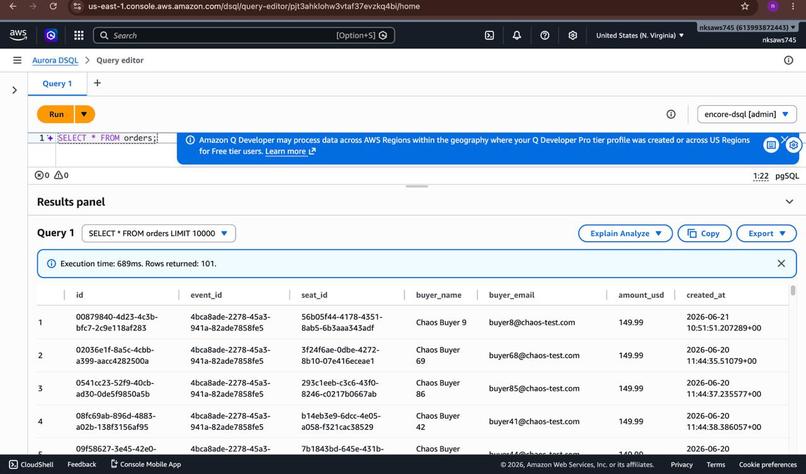Click the 1:22 cursor position indicator
Image resolution: width=806 pixels, height=474 pixels.
(x=761, y=176)
